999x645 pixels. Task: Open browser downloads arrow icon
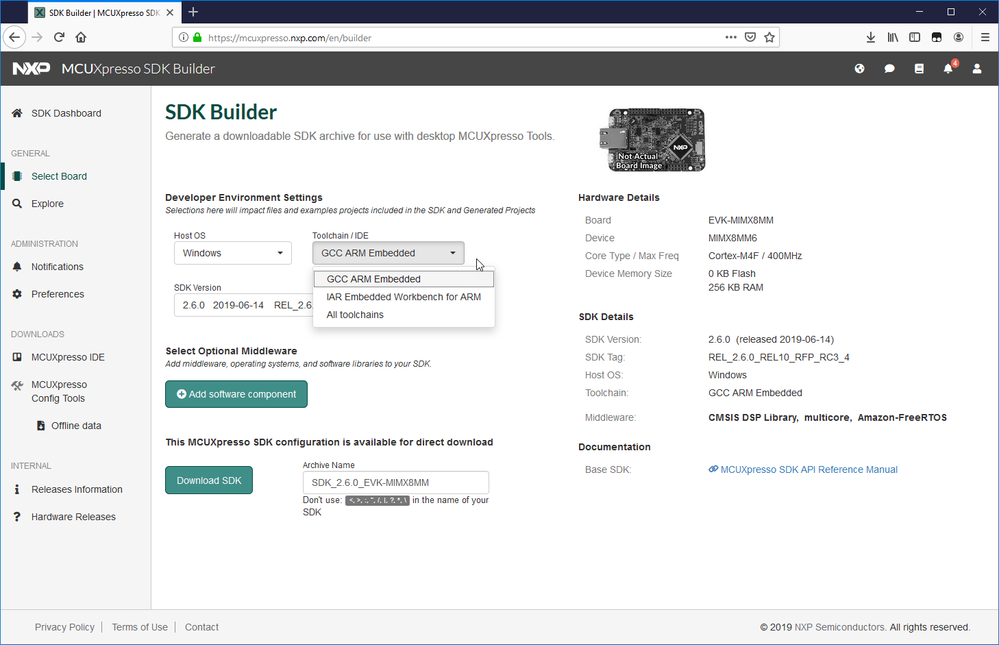pyautogui.click(x=870, y=38)
